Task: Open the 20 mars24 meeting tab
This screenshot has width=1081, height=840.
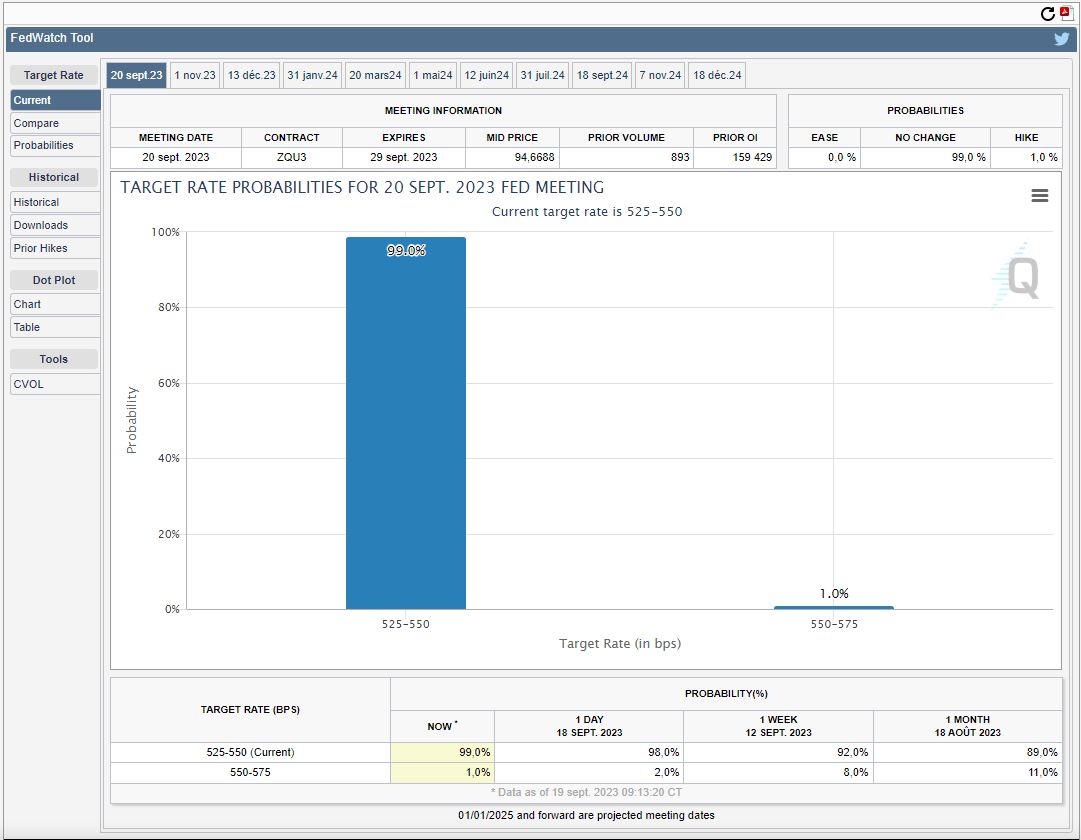Action: point(375,75)
